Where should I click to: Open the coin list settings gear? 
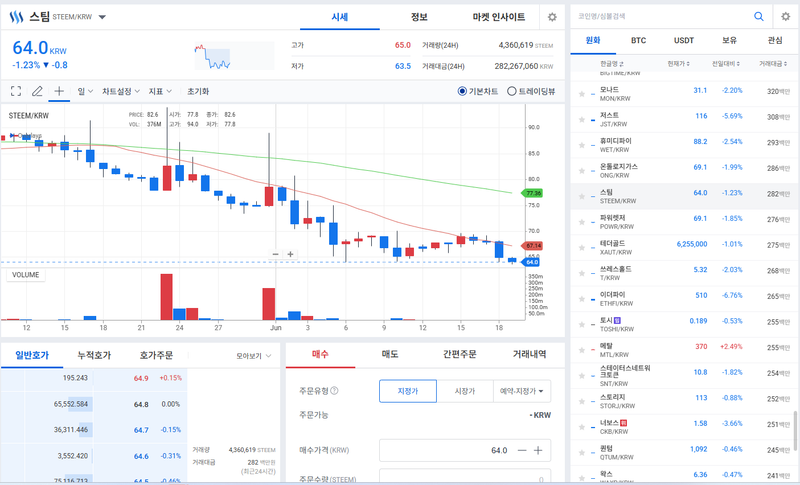pyautogui.click(x=786, y=16)
